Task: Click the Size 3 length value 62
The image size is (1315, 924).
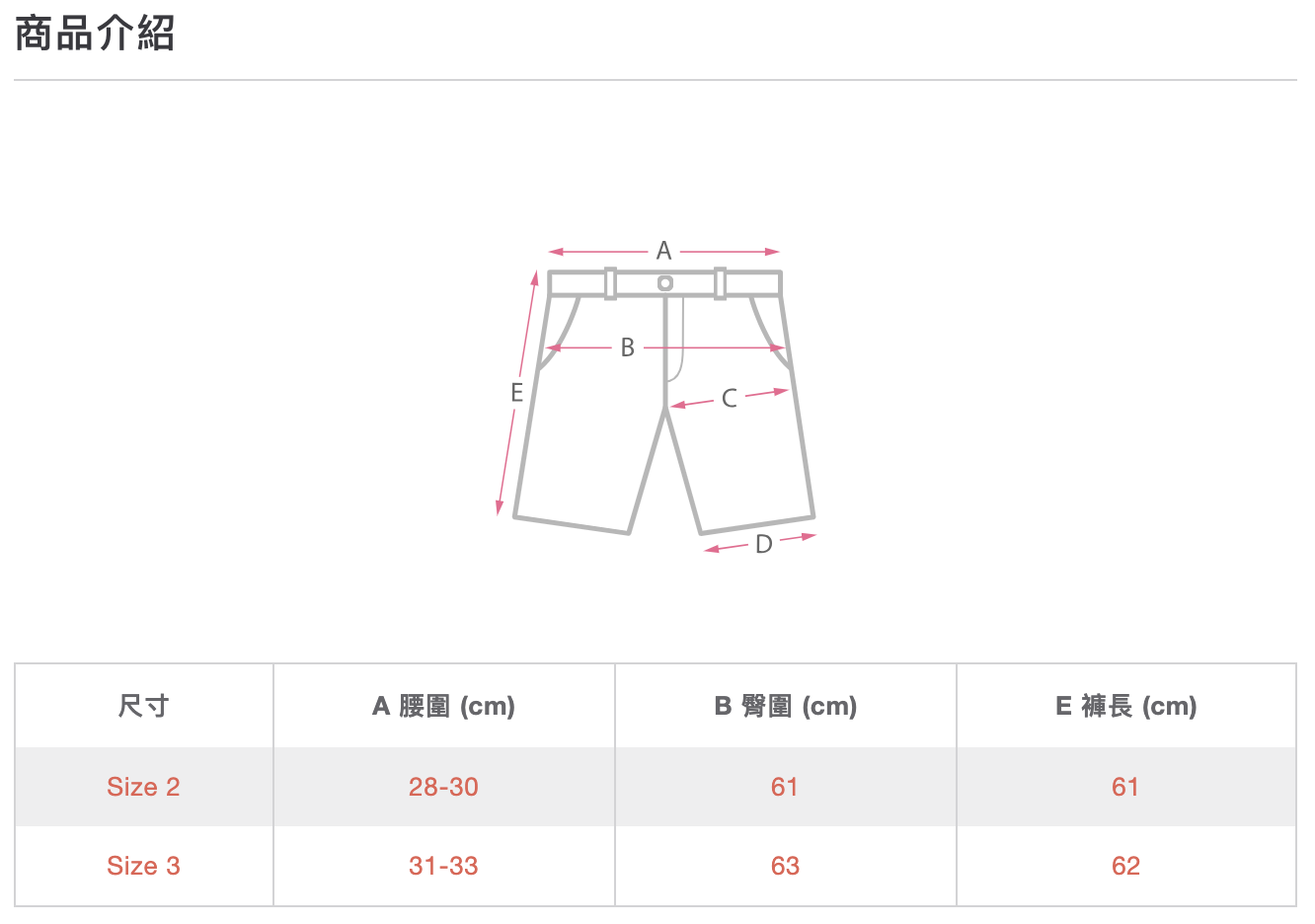Action: [x=1125, y=866]
